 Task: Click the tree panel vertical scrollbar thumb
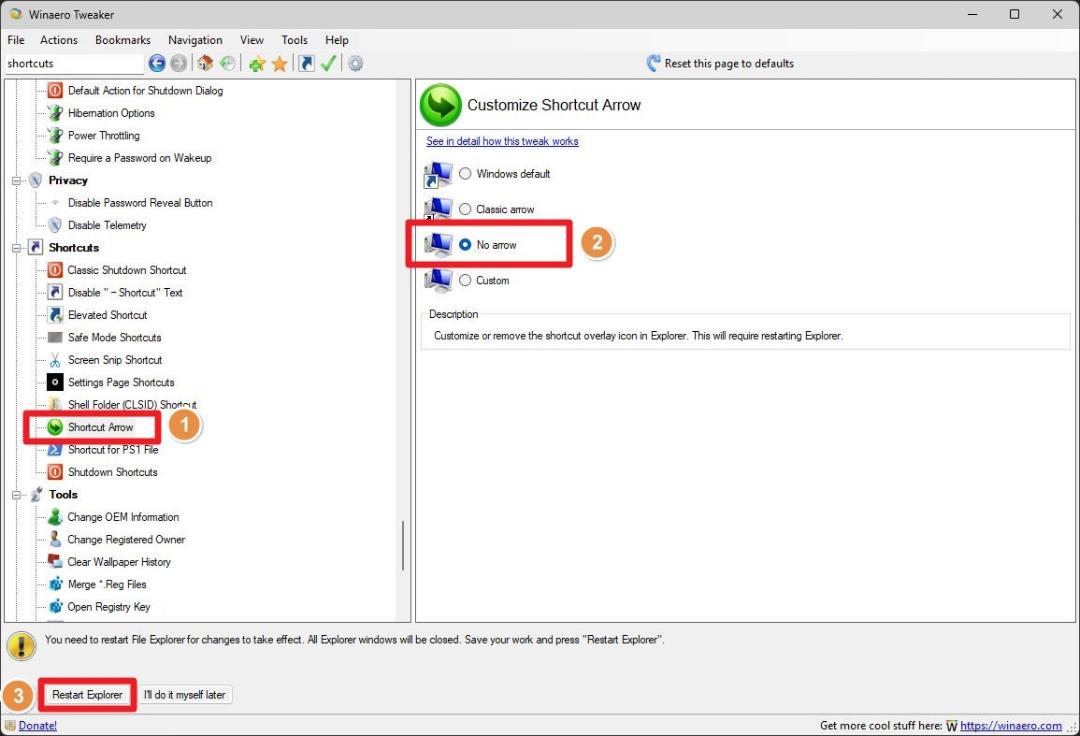pyautogui.click(x=402, y=546)
